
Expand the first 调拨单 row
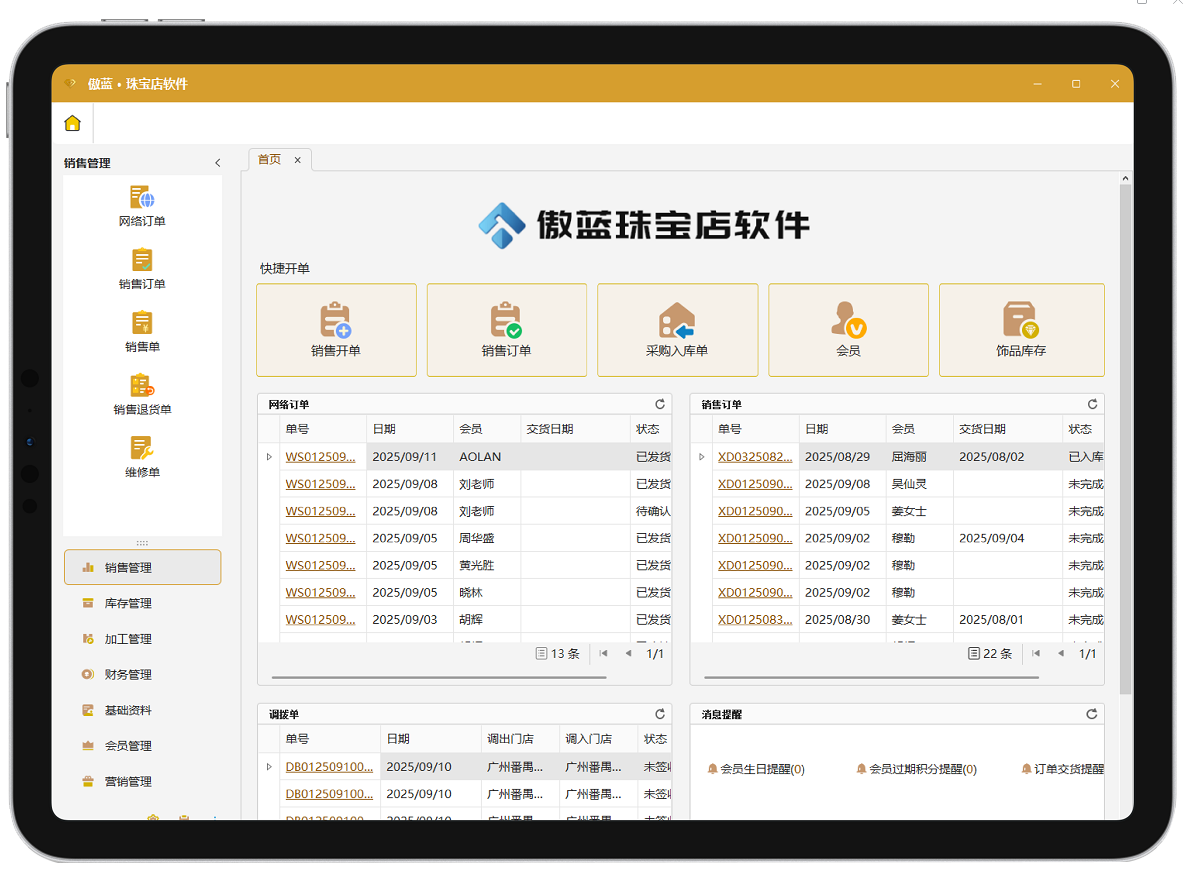click(x=267, y=766)
